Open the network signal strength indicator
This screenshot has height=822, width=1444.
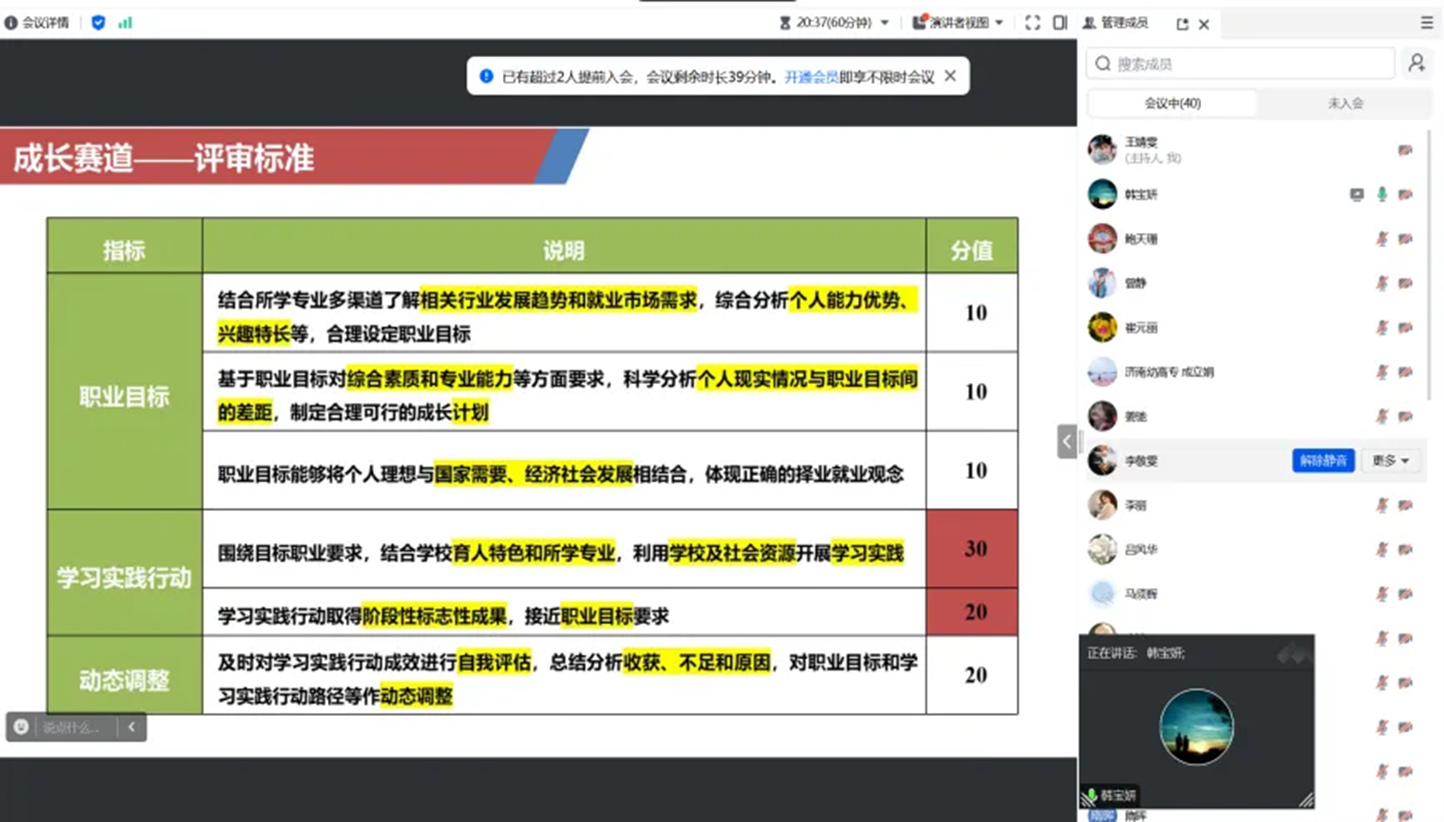coord(125,22)
